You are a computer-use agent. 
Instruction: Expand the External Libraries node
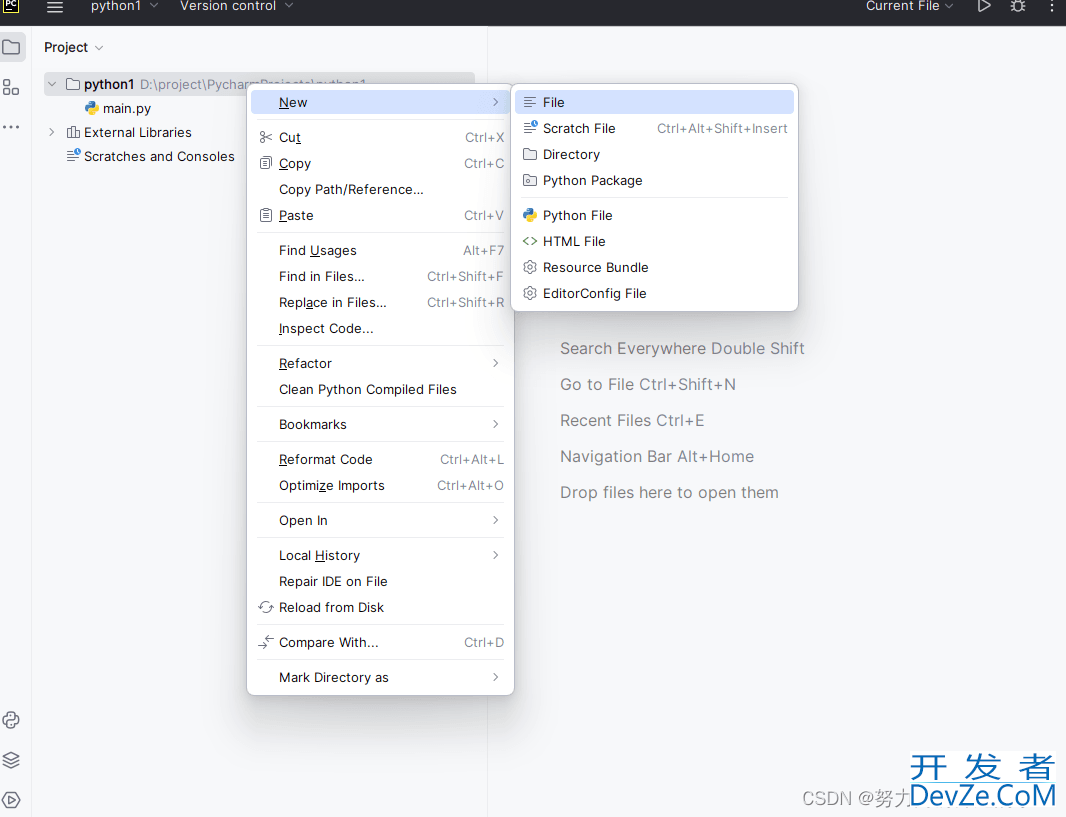click(52, 133)
